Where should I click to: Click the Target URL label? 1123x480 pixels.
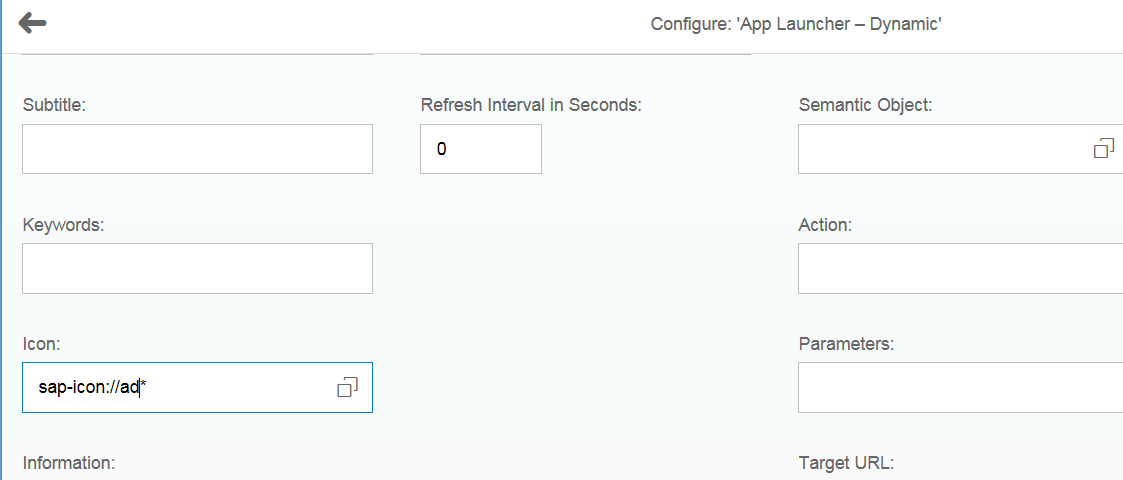(x=846, y=463)
